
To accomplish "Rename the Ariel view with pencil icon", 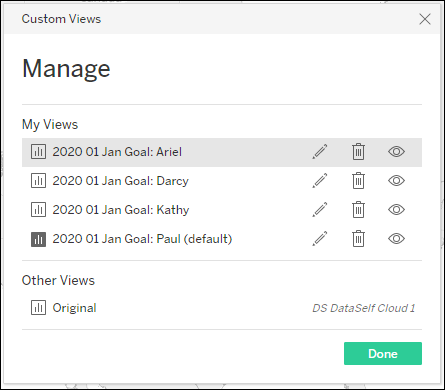I will (320, 152).
